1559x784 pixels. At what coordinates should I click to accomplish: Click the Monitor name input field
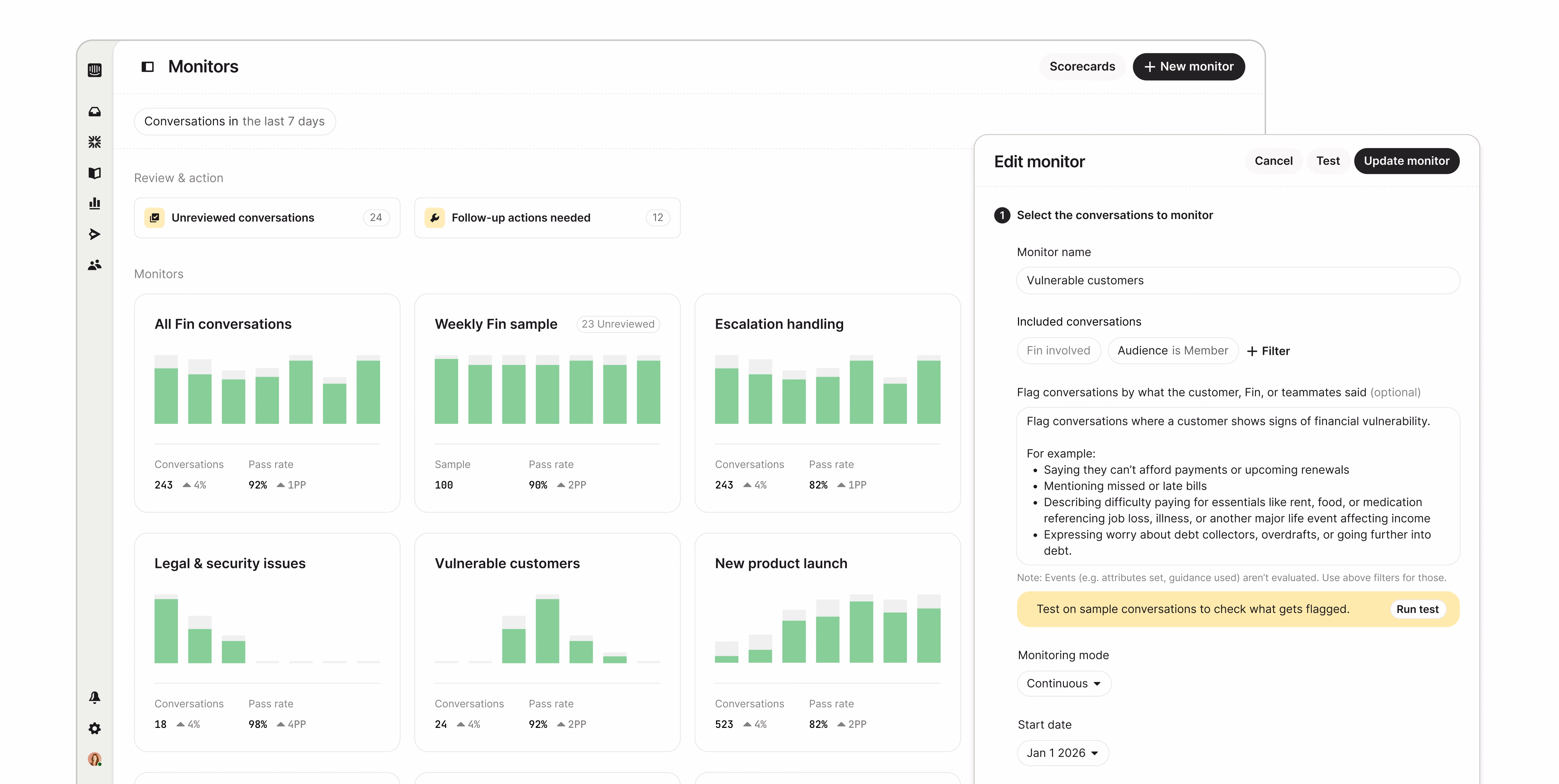(x=1238, y=281)
